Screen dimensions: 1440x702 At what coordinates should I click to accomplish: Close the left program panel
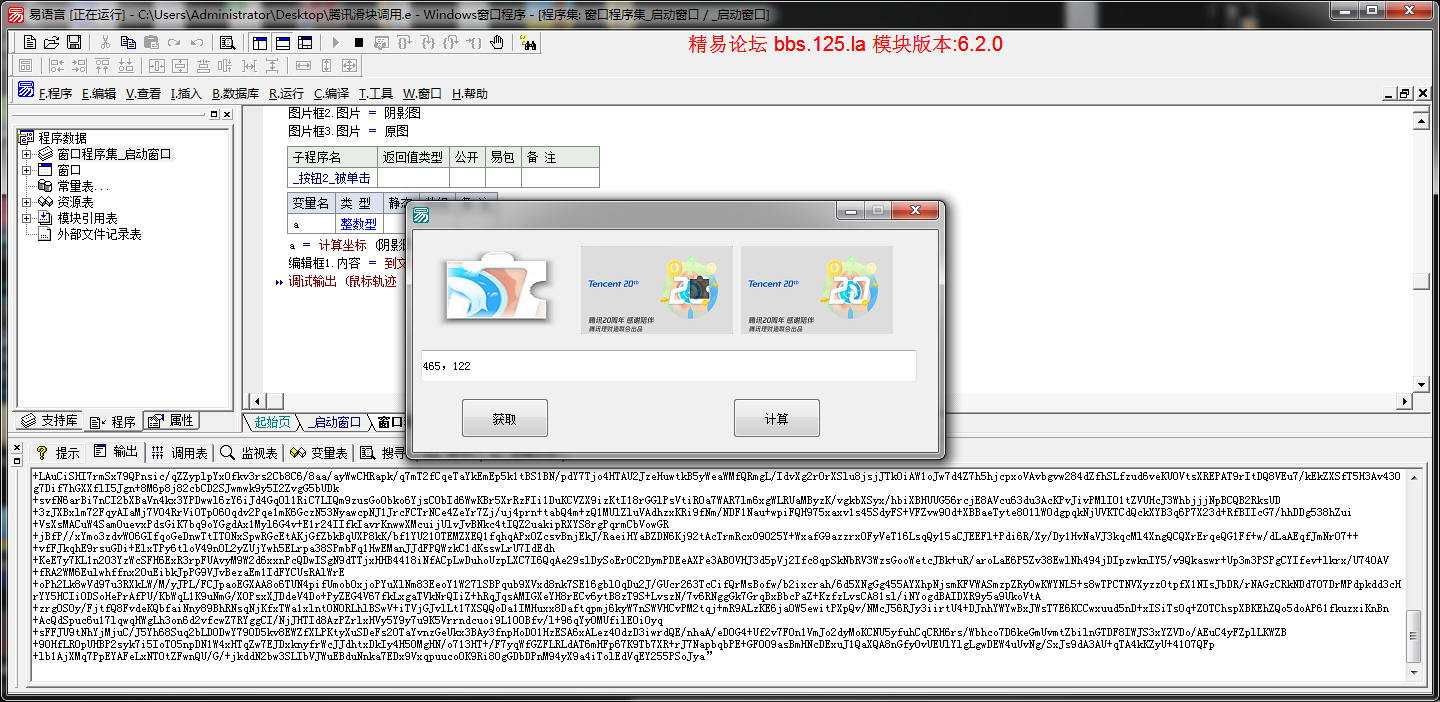[x=228, y=115]
